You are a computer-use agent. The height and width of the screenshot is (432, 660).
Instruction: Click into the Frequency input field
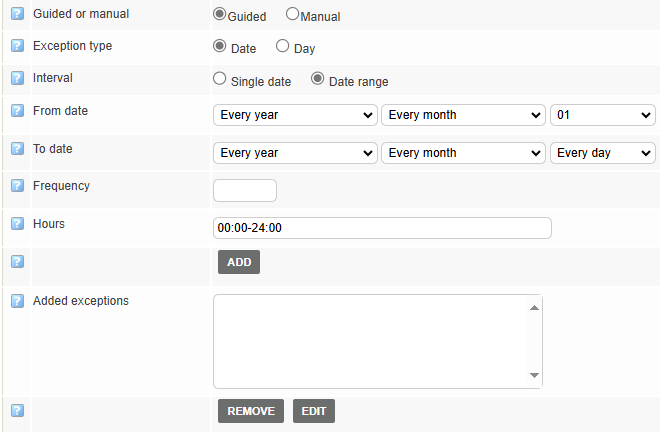click(x=245, y=190)
